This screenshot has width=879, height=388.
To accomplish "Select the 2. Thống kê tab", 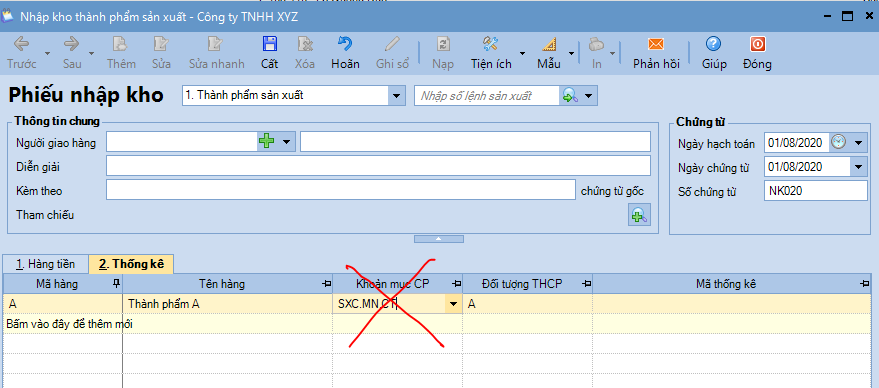I will [131, 264].
